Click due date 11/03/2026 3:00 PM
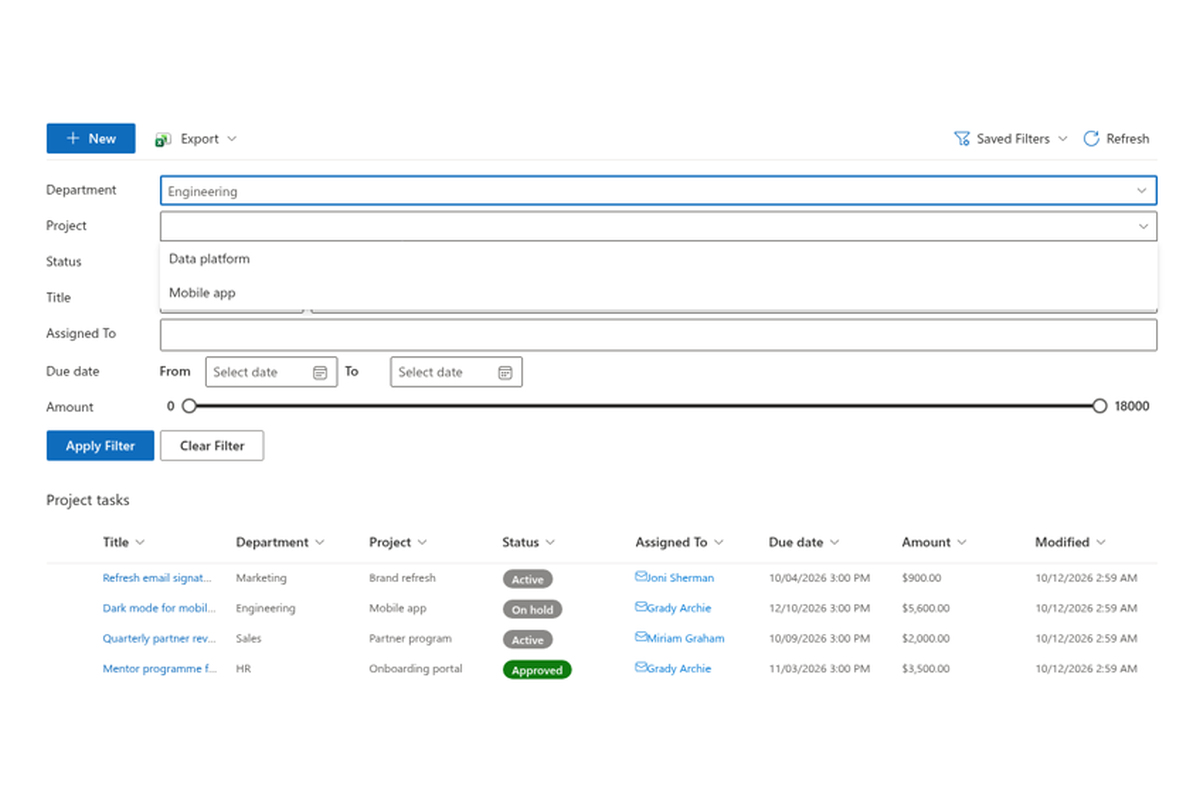The width and height of the screenshot is (1200, 800). point(819,669)
